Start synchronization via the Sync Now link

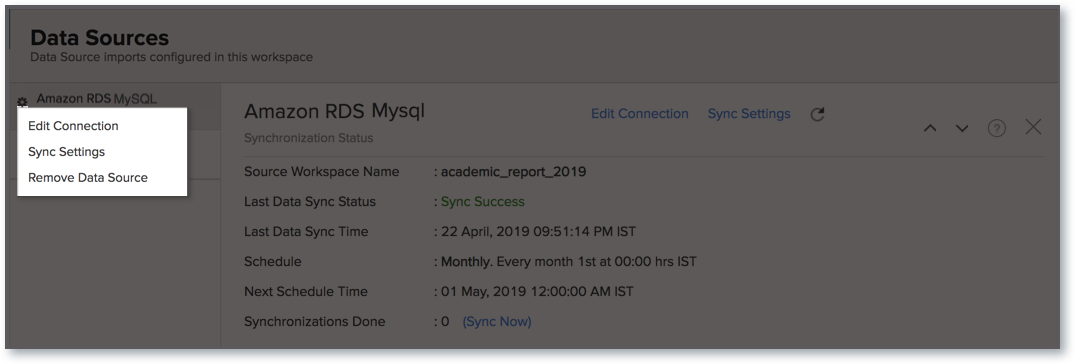tap(497, 321)
